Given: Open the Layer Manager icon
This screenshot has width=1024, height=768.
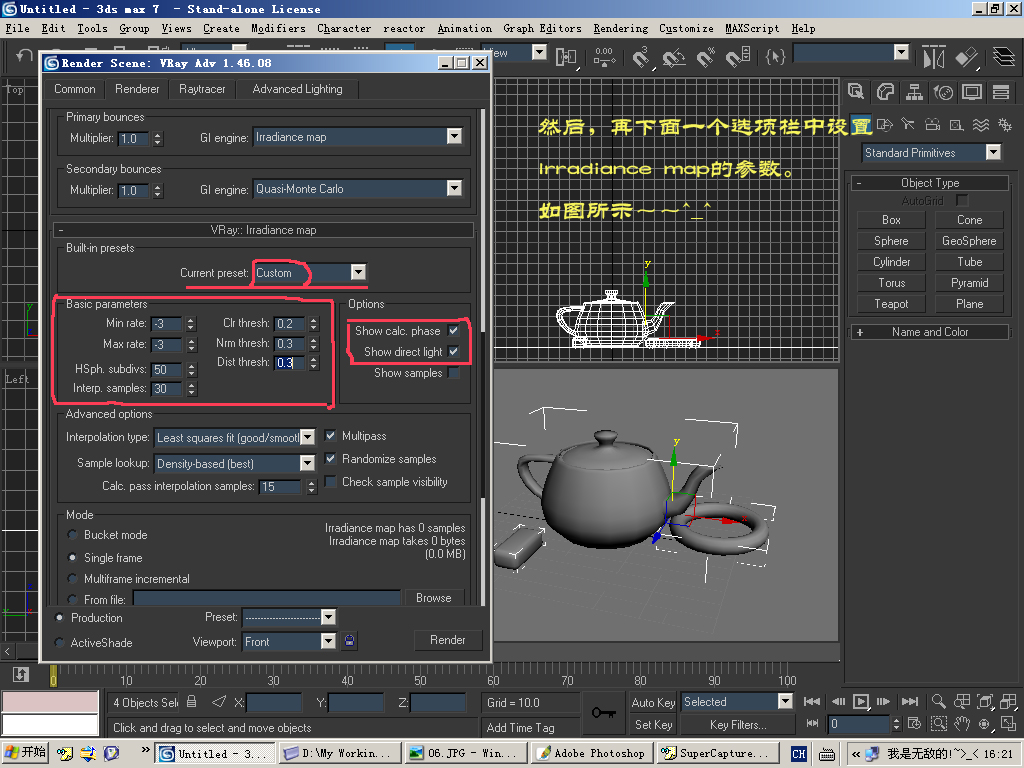Looking at the screenshot, I should tap(1004, 57).
